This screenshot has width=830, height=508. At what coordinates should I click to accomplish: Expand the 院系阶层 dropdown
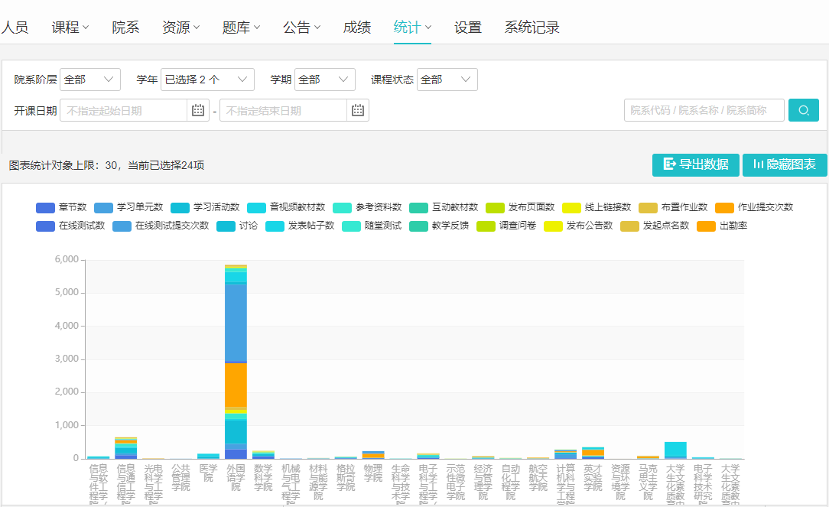click(90, 80)
